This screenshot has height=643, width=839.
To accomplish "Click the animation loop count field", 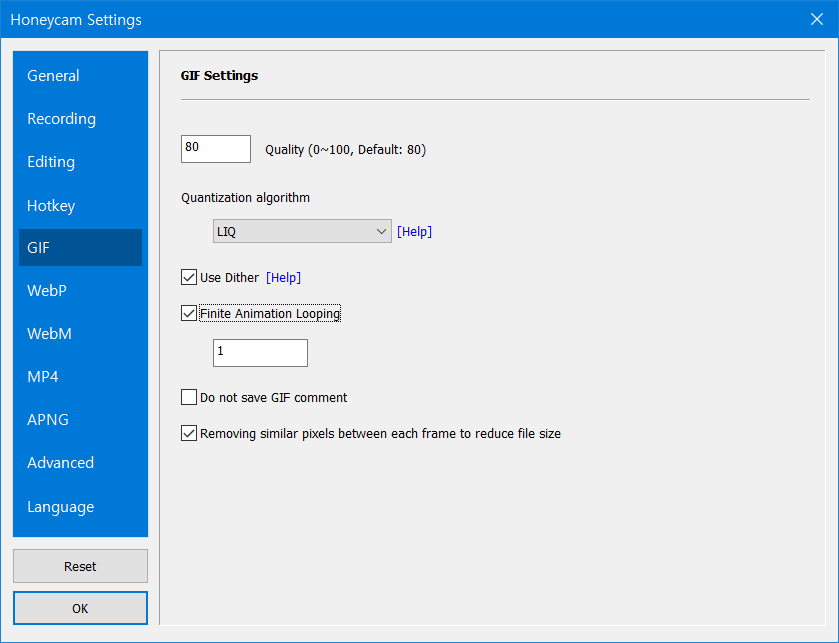I will [x=260, y=353].
